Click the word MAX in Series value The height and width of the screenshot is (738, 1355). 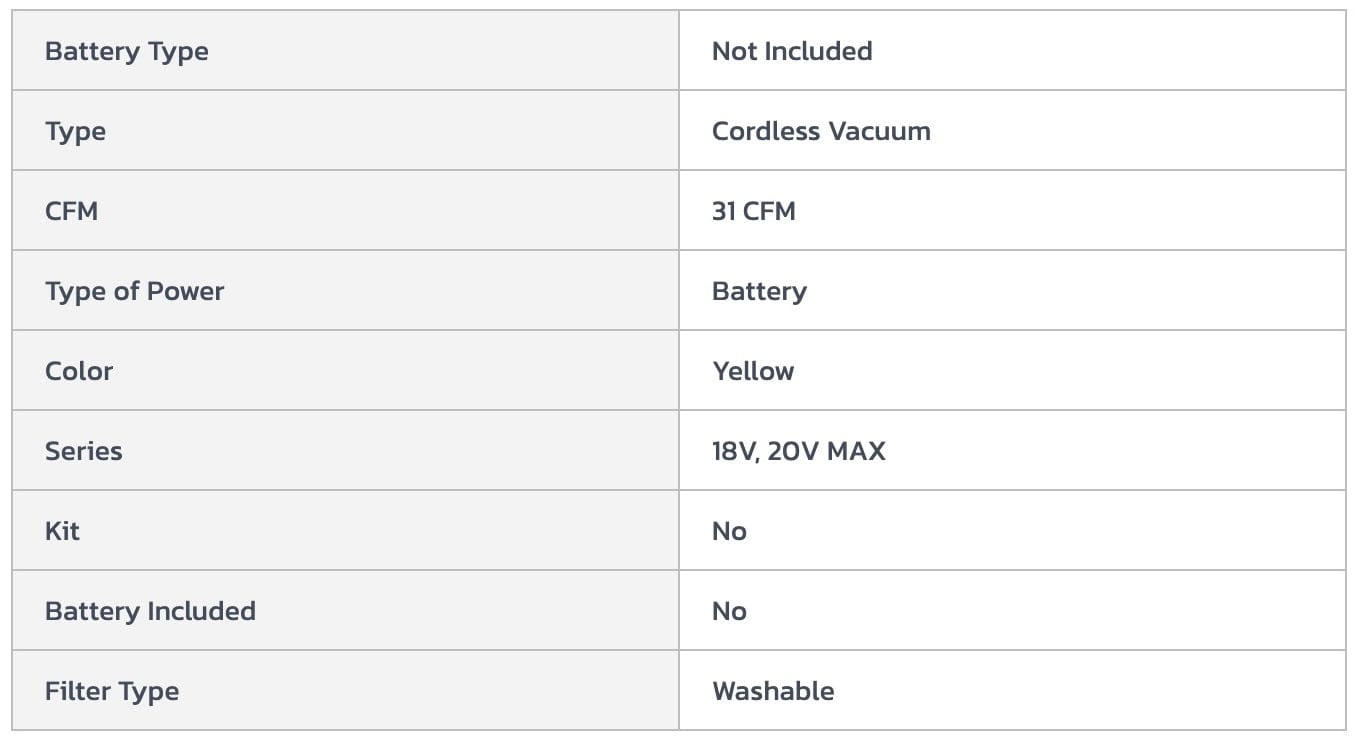[x=856, y=451]
